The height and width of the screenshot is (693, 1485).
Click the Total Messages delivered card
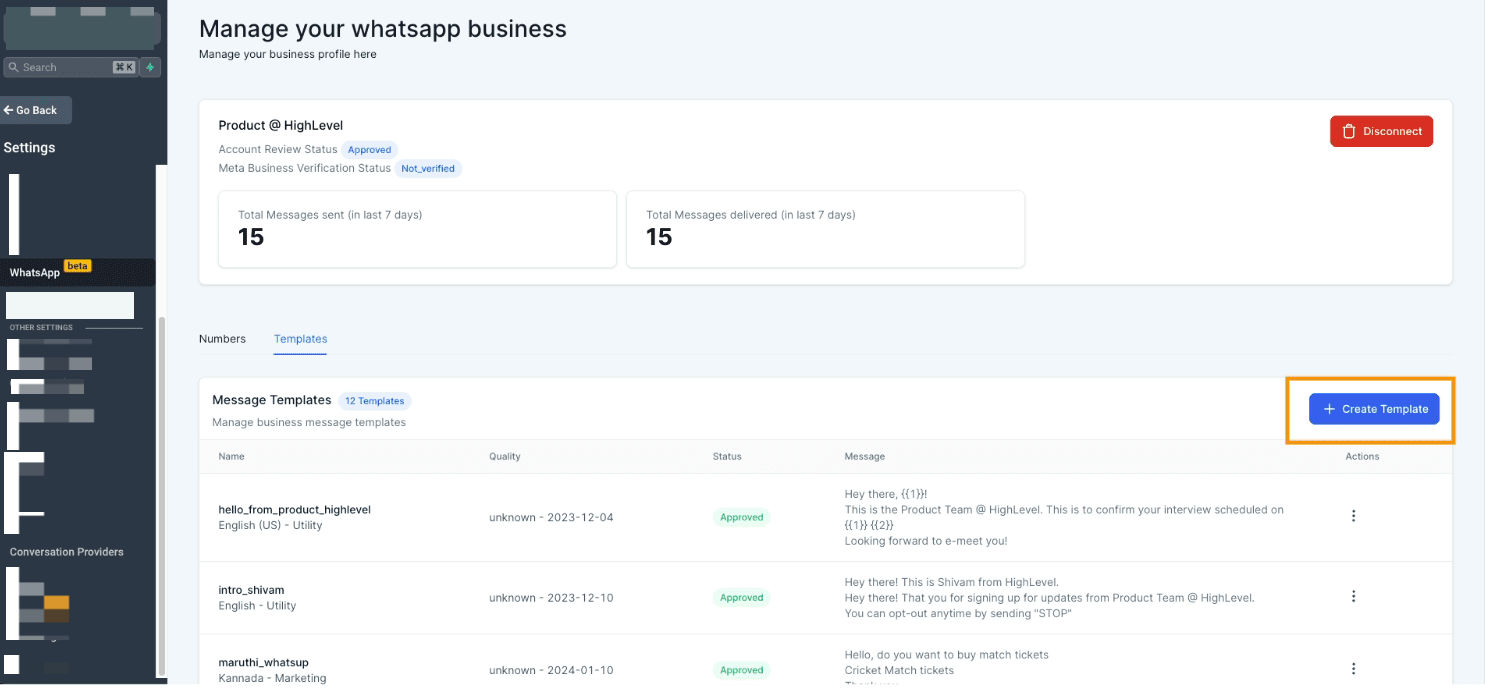[825, 229]
